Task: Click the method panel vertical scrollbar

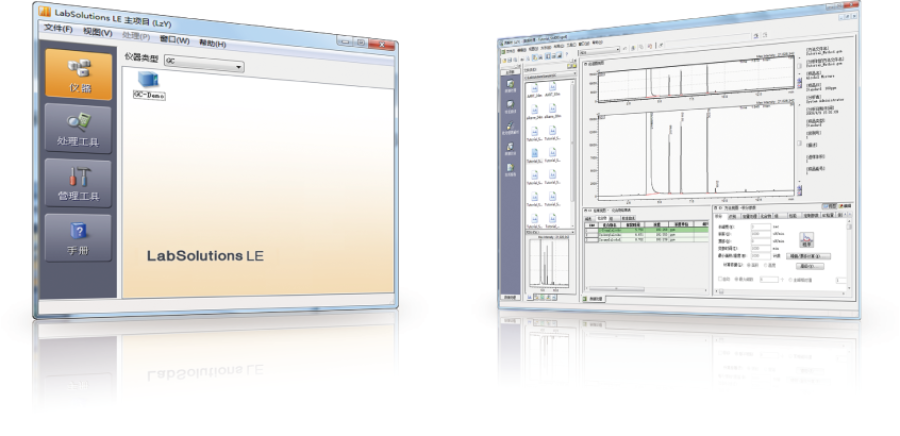Action: pyautogui.click(x=849, y=255)
